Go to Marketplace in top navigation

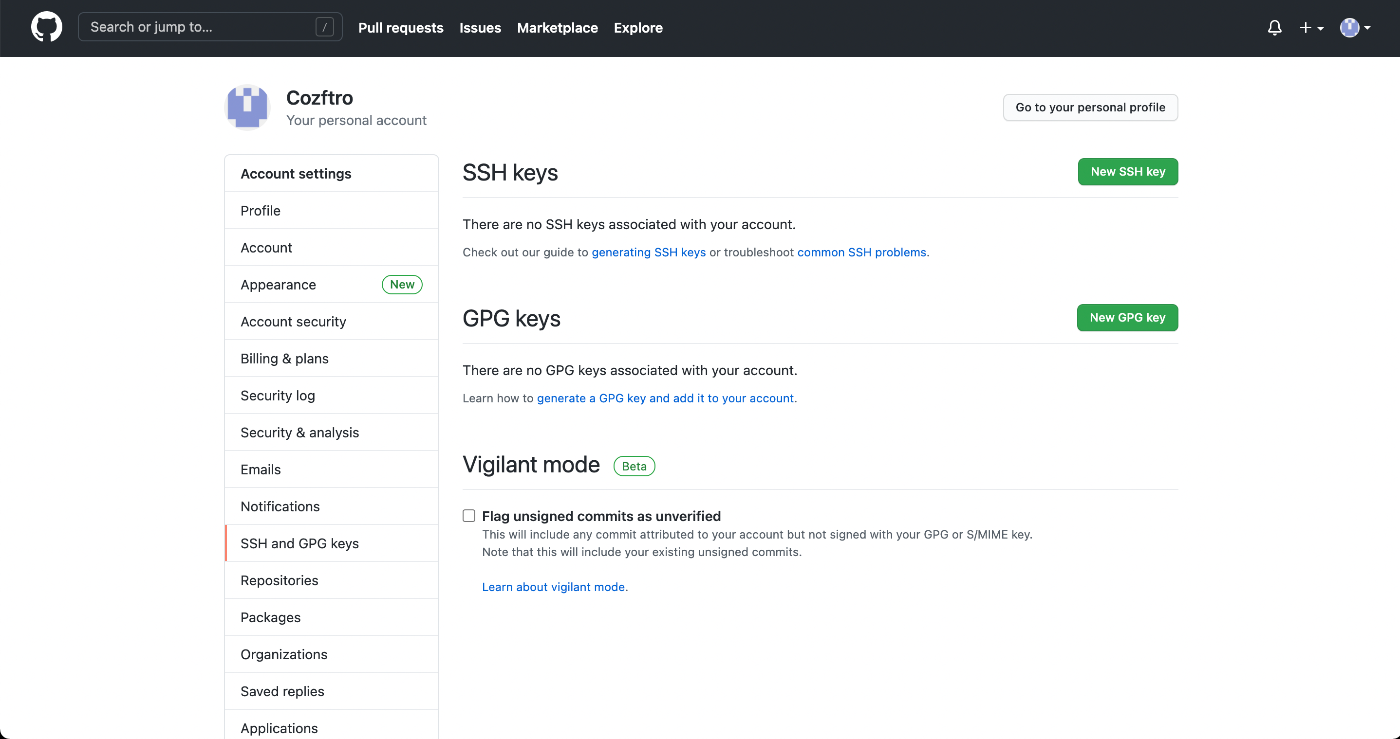tap(557, 28)
